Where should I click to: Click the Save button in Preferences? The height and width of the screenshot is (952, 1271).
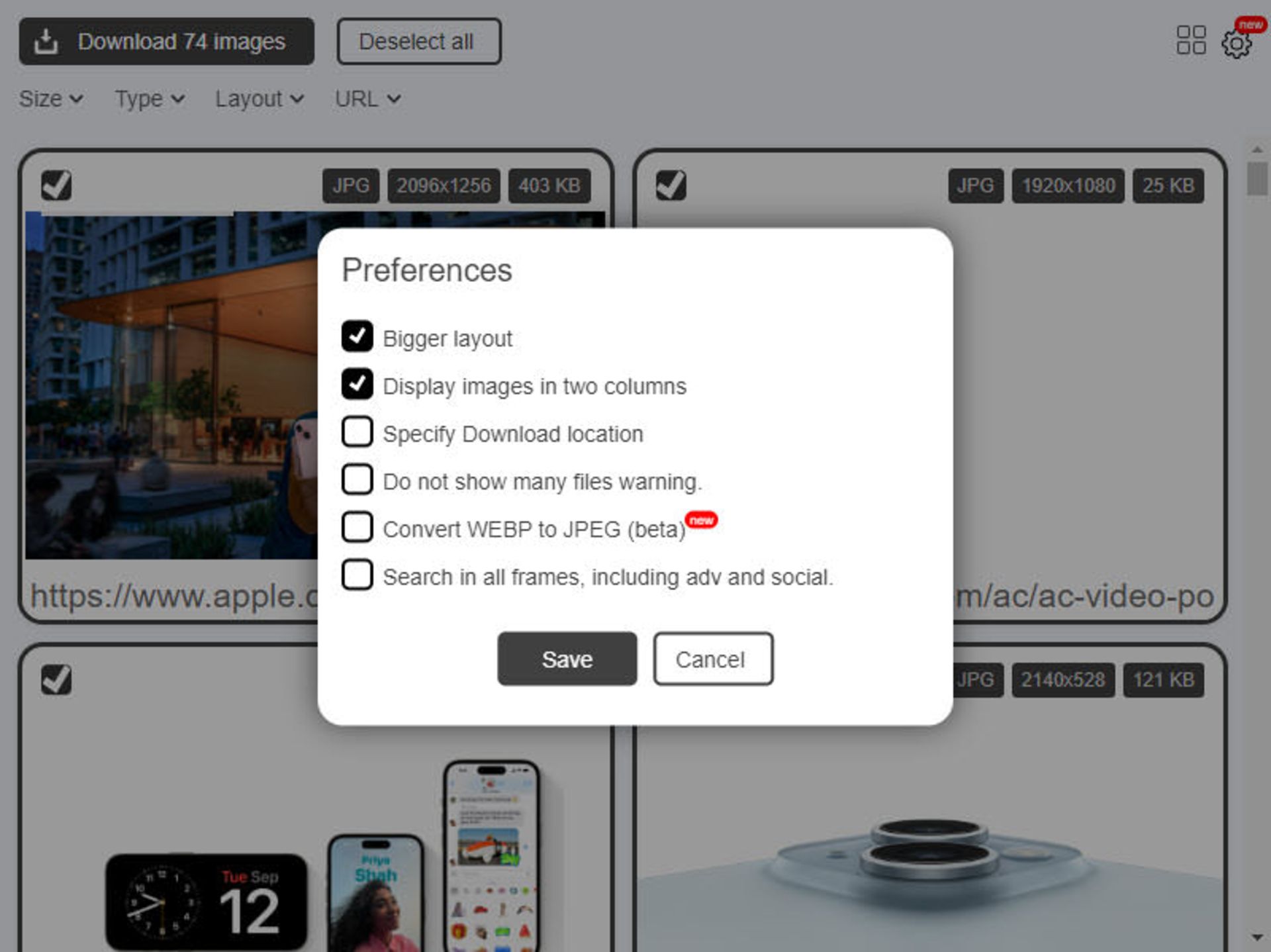click(x=566, y=659)
